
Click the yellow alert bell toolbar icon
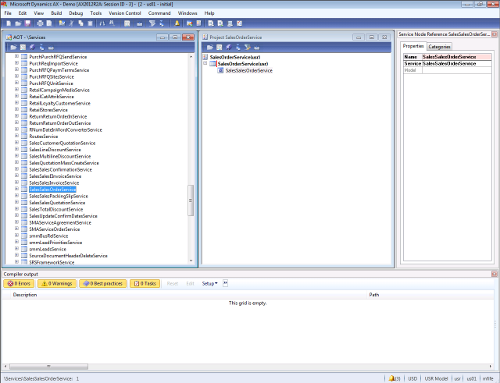click(177, 23)
